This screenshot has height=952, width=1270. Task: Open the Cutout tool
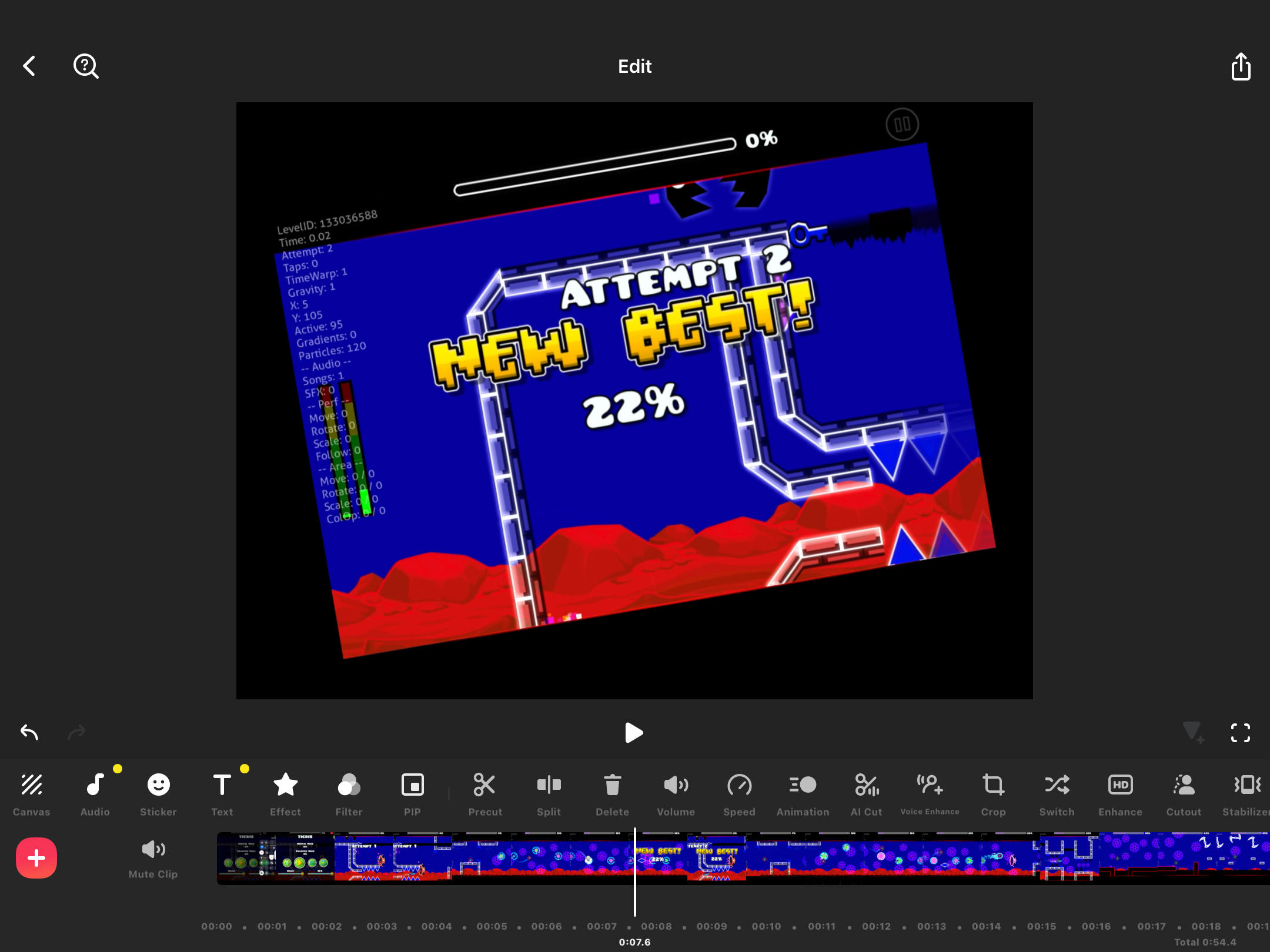click(1184, 795)
